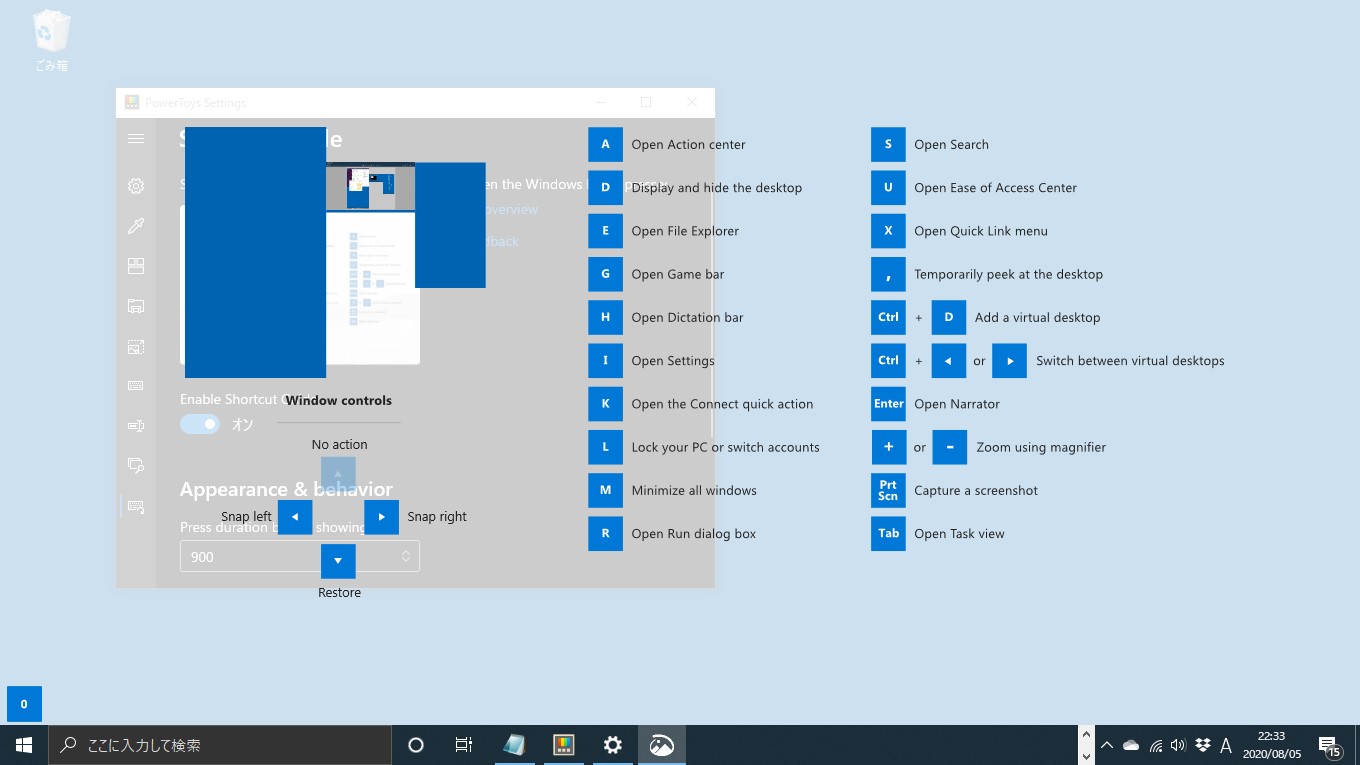Open the General settings gear in PowerToys sidebar

coord(136,186)
